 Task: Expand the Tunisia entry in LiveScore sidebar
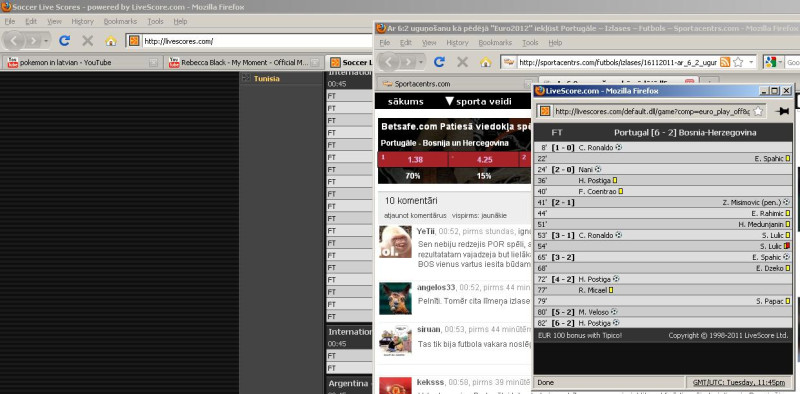(246, 78)
